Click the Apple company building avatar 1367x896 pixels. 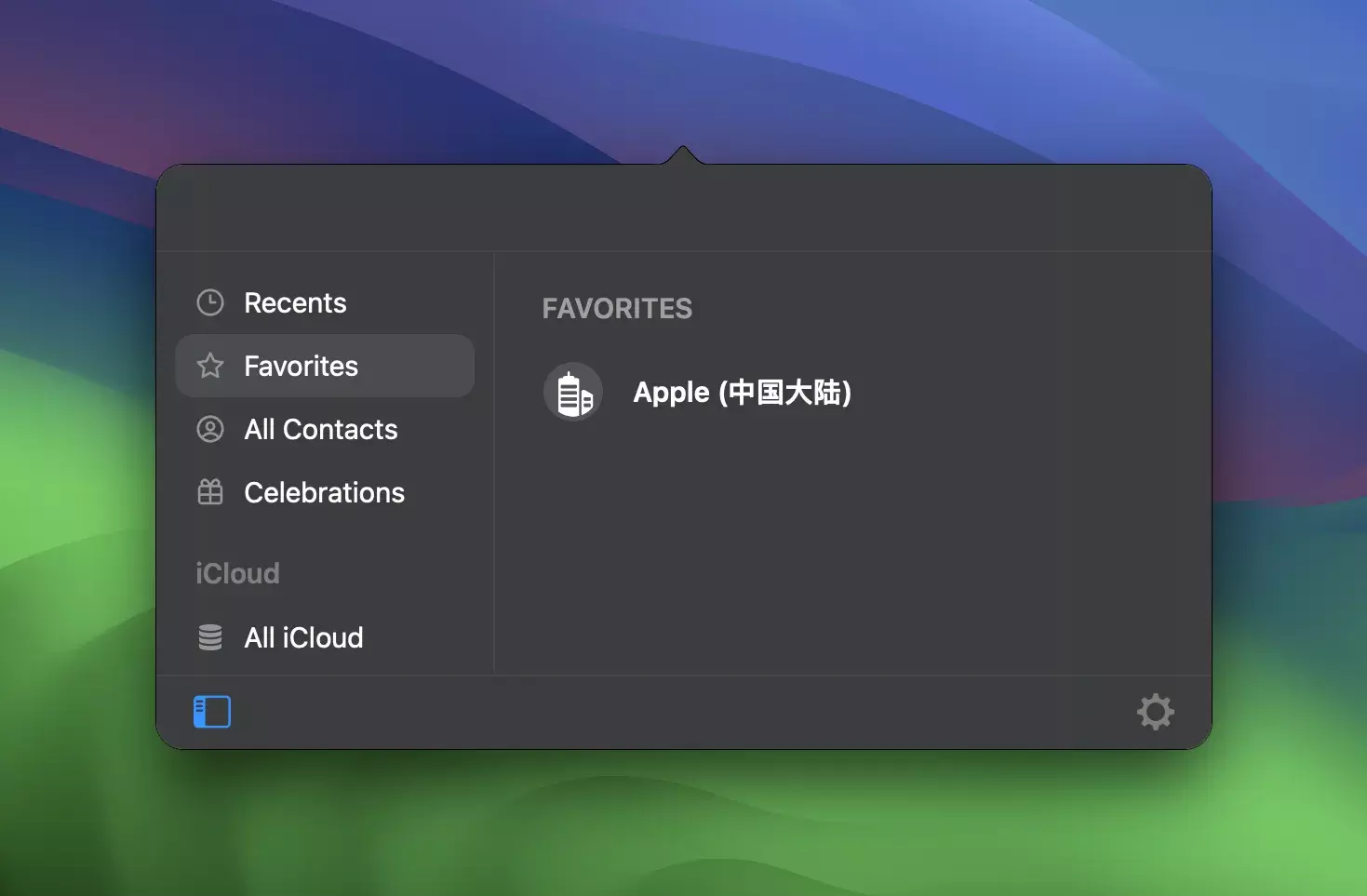coord(573,392)
